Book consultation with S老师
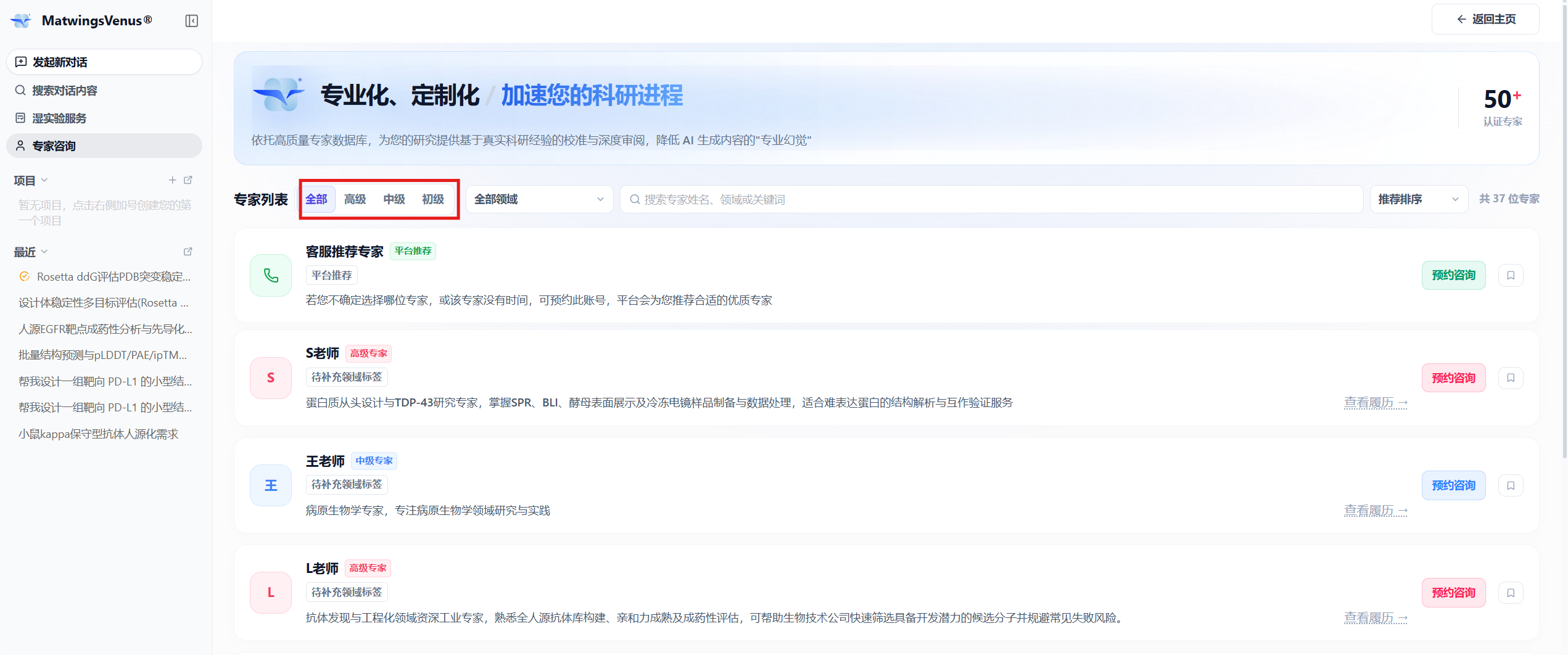 pyautogui.click(x=1454, y=377)
